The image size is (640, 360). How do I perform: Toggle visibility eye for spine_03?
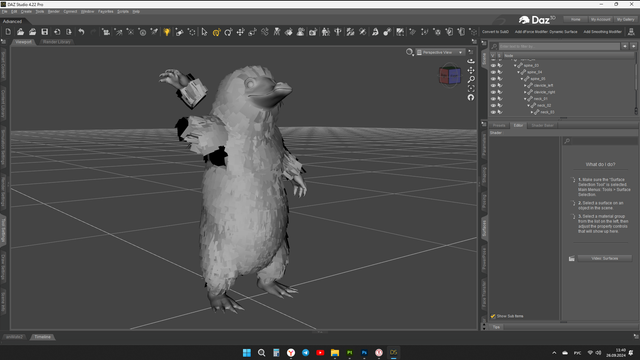[x=493, y=65]
